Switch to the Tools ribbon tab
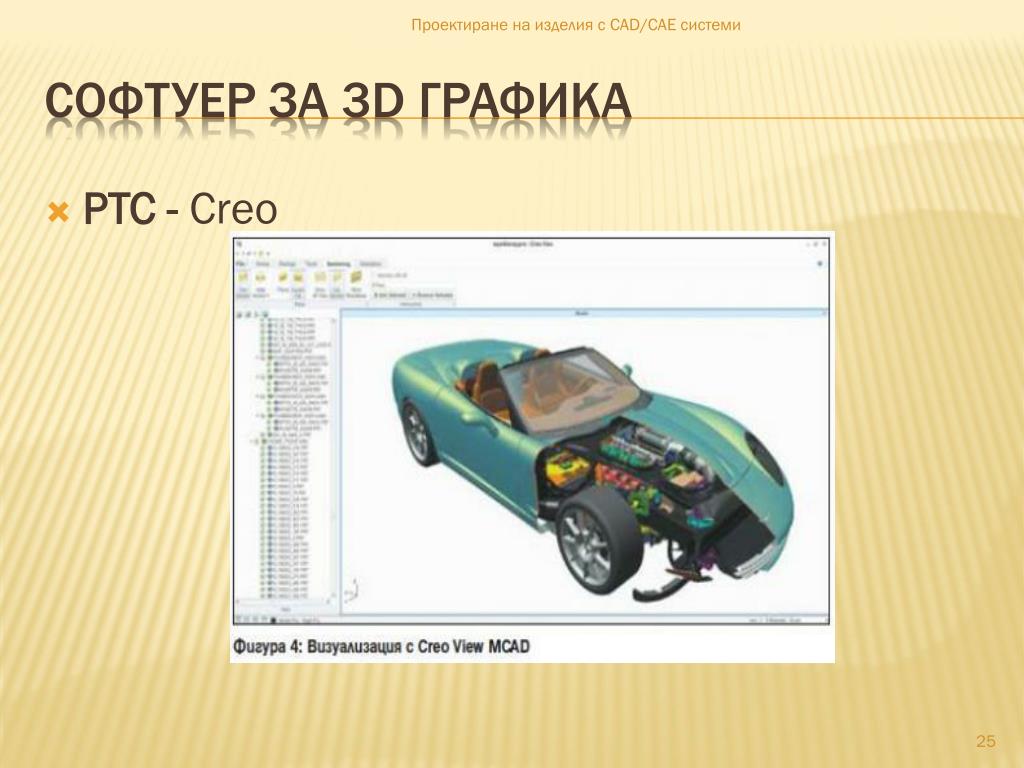This screenshot has height=768, width=1024. 312,264
